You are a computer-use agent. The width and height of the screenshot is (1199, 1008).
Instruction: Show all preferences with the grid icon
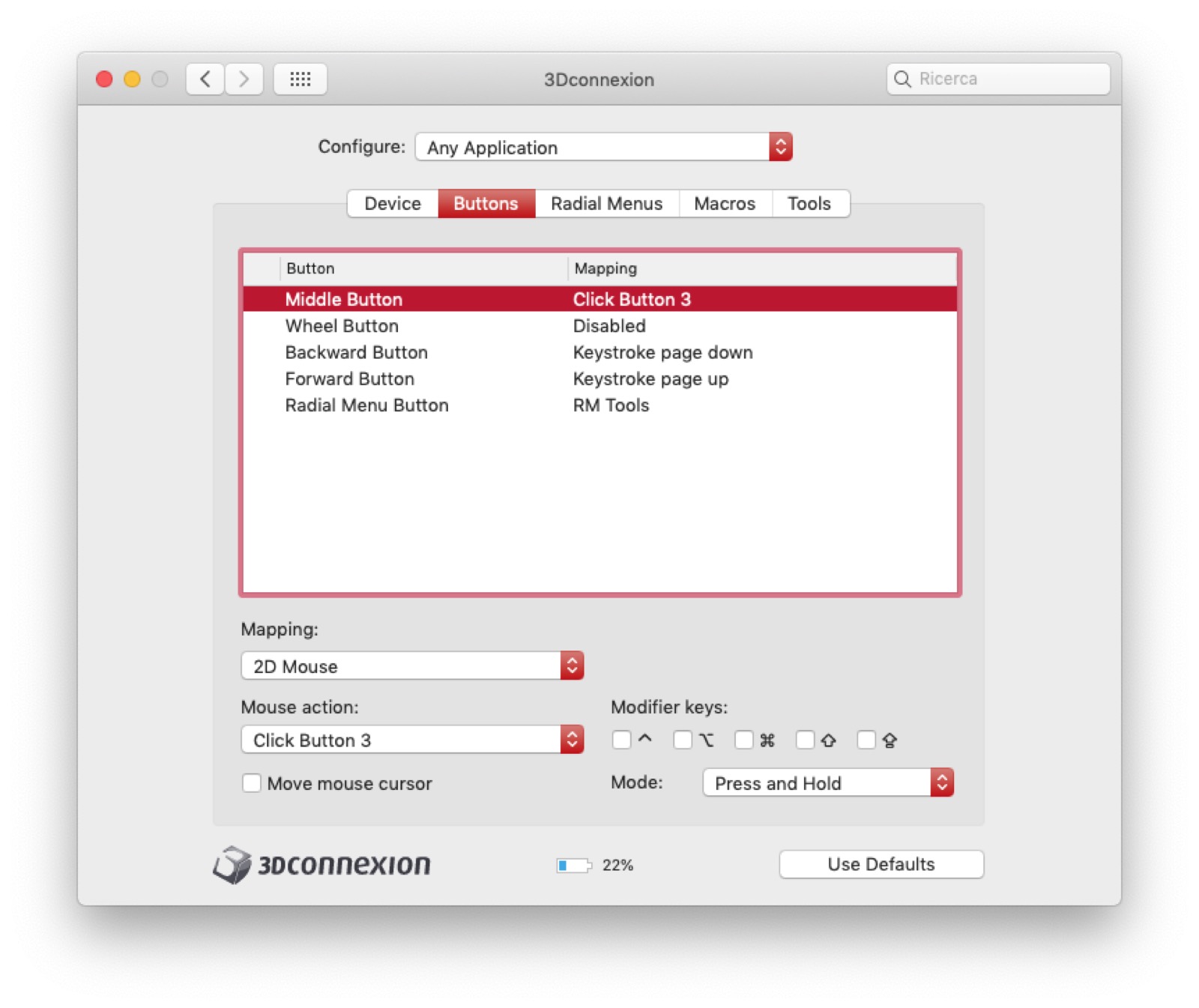tap(300, 79)
